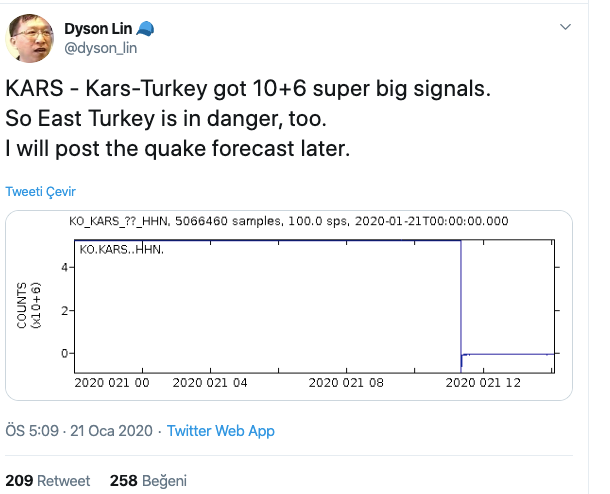Click the vertical signal drop line in the chart

[460, 300]
